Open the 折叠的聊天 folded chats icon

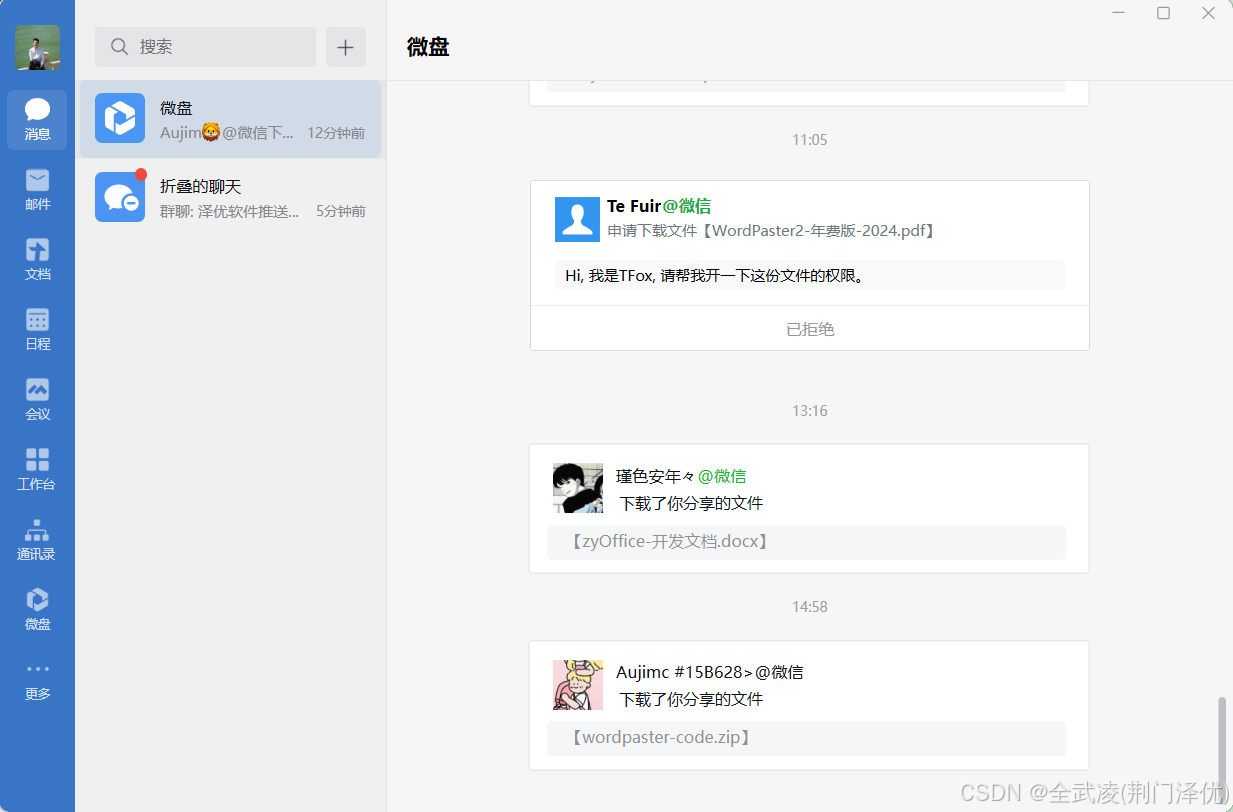point(120,197)
